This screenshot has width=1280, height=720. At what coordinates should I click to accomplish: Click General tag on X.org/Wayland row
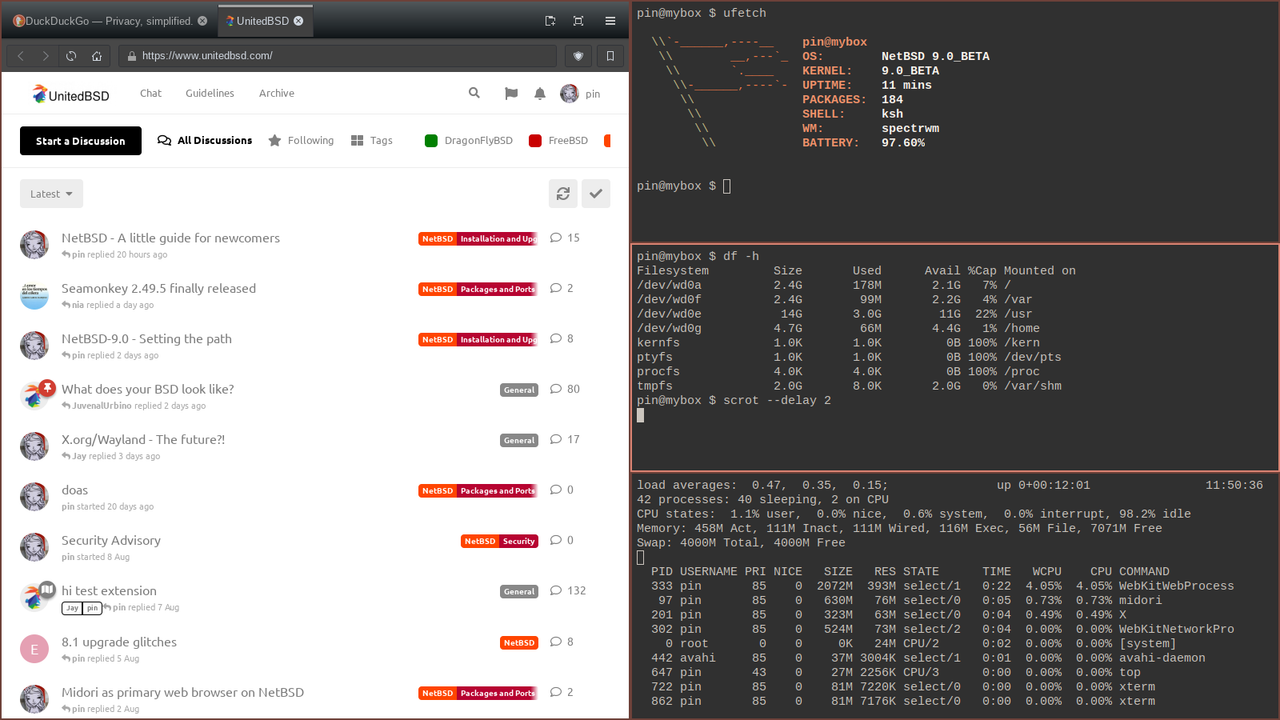pos(519,440)
